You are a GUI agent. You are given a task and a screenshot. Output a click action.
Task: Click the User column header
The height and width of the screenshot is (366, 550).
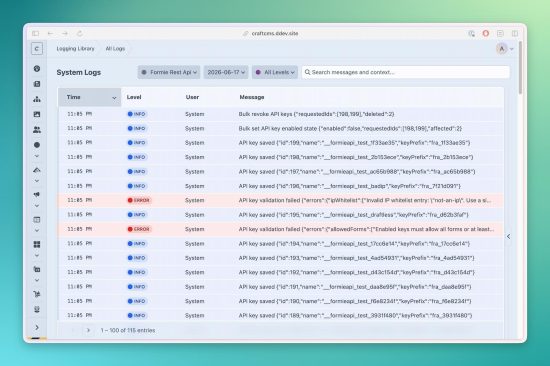click(x=192, y=97)
